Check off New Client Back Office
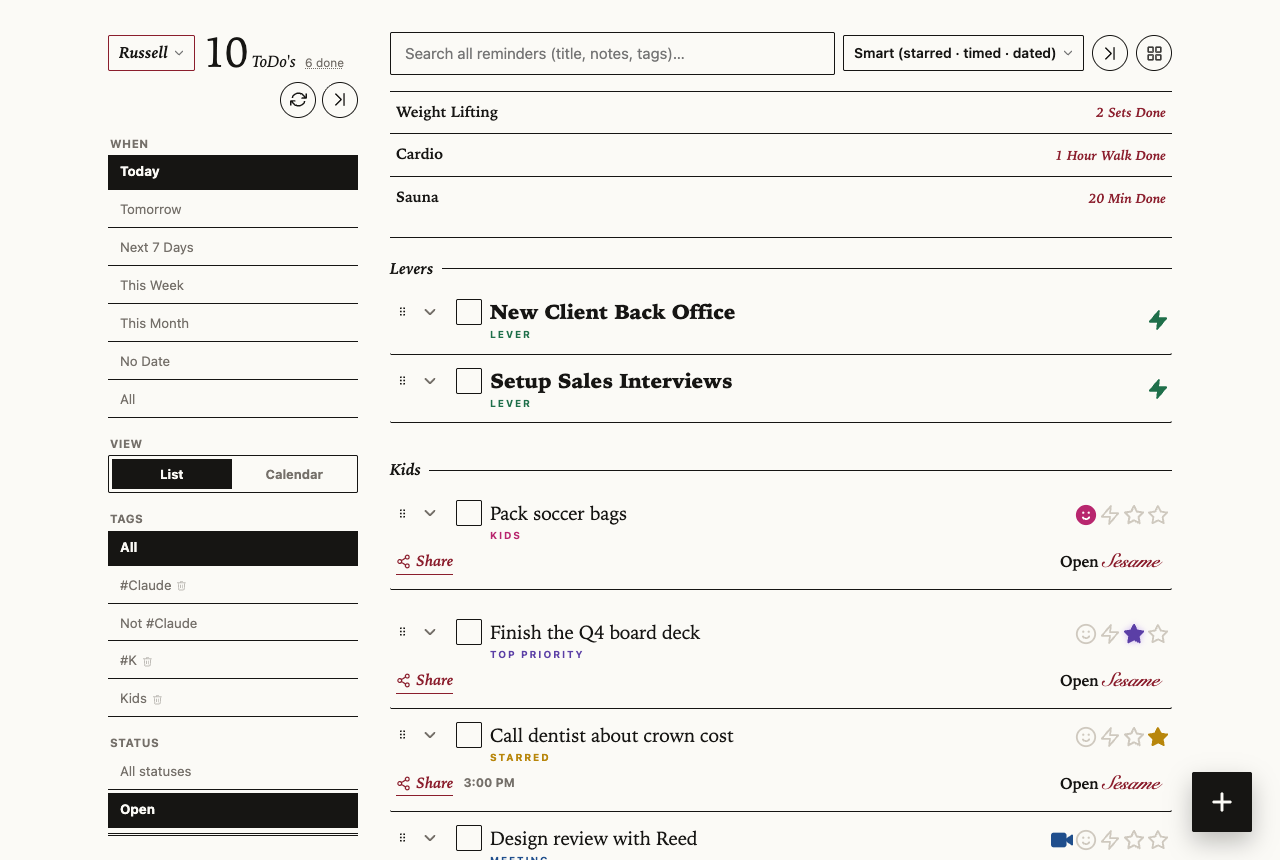Screen dimensions: 1280x860 point(469,312)
